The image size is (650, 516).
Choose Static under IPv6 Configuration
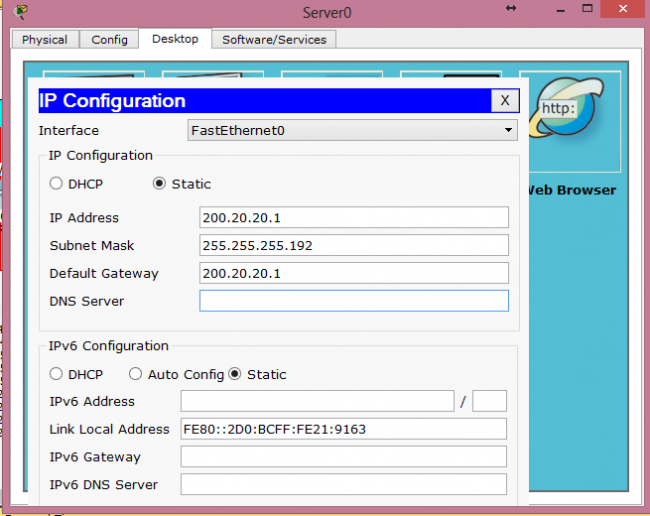pyautogui.click(x=236, y=374)
